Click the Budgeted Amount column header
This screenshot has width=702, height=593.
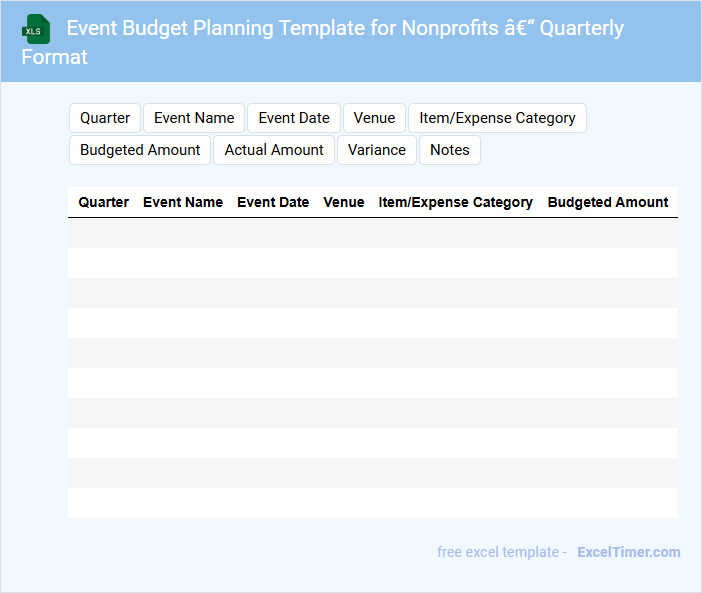click(608, 202)
